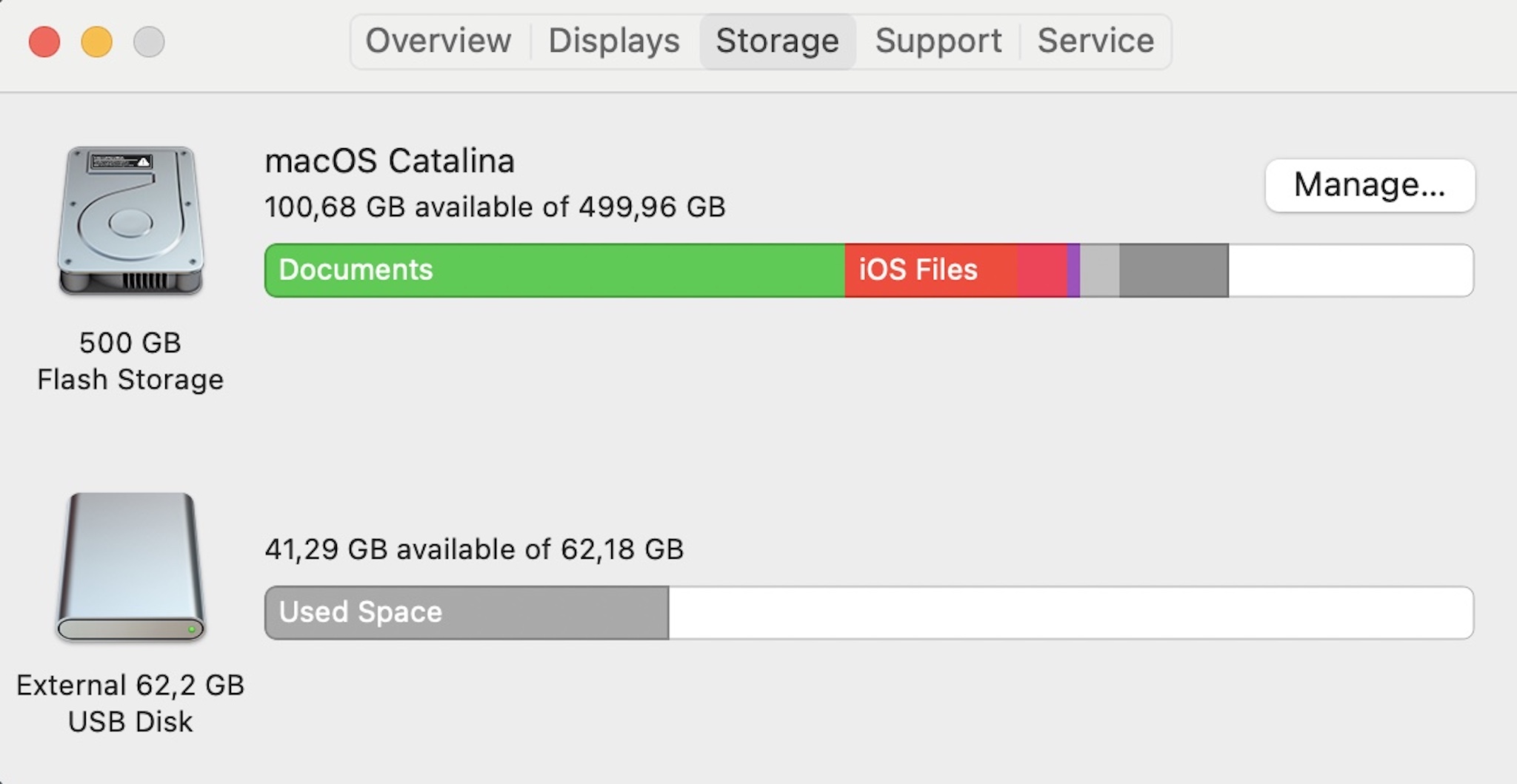
Task: Switch to the Overview tab
Action: pos(439,41)
